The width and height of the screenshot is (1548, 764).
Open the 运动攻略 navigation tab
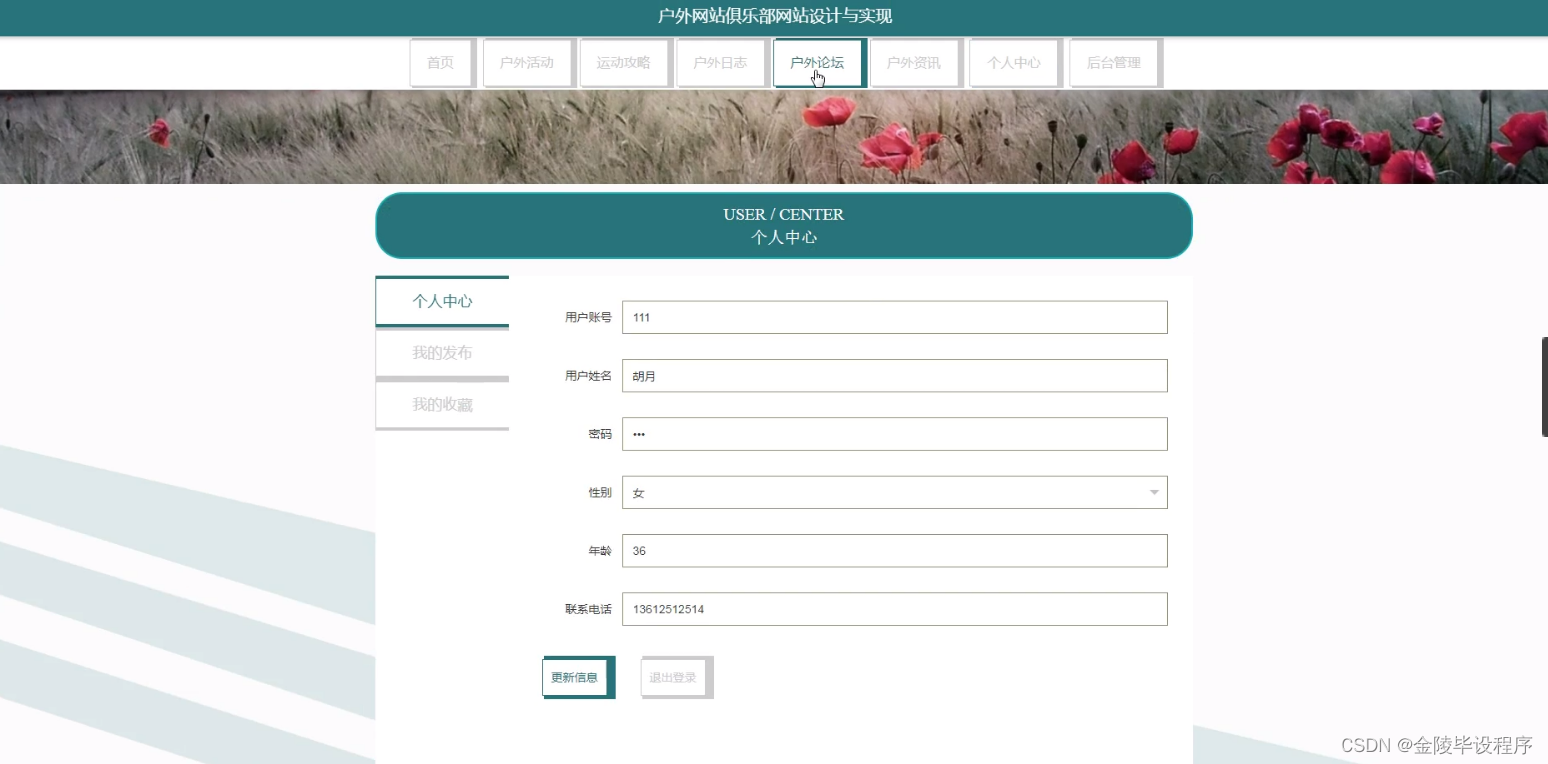[625, 62]
